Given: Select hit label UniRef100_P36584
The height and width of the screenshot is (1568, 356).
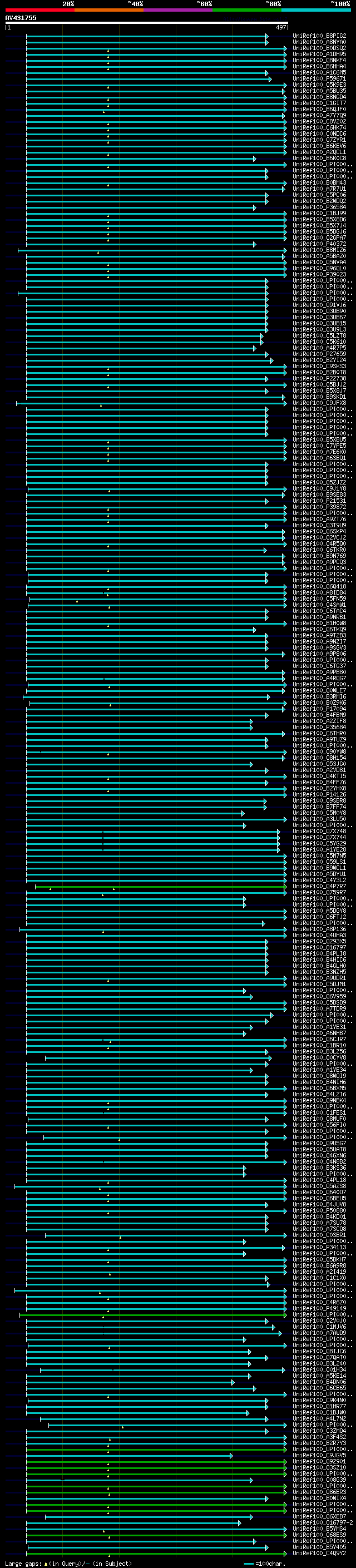Looking at the screenshot, I should (x=319, y=207).
